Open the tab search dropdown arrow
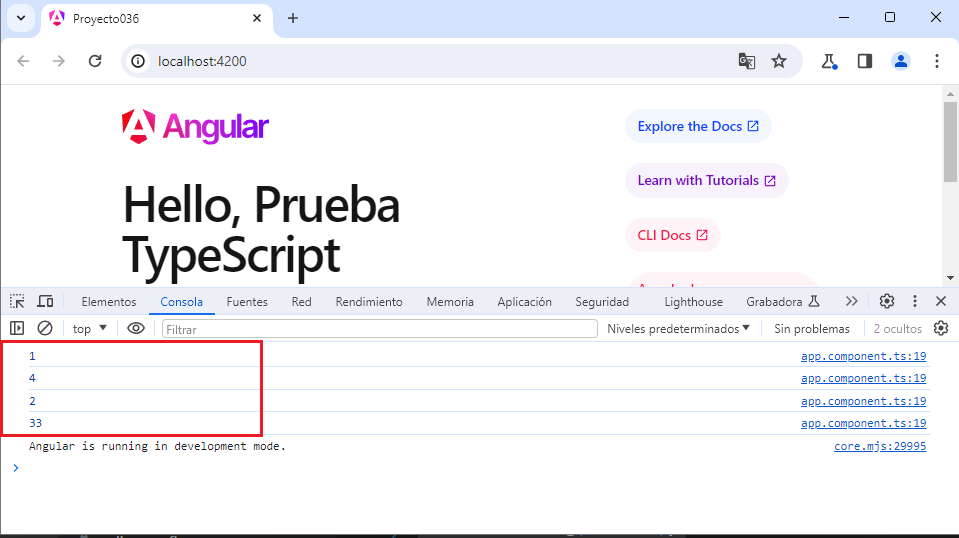 [x=21, y=18]
